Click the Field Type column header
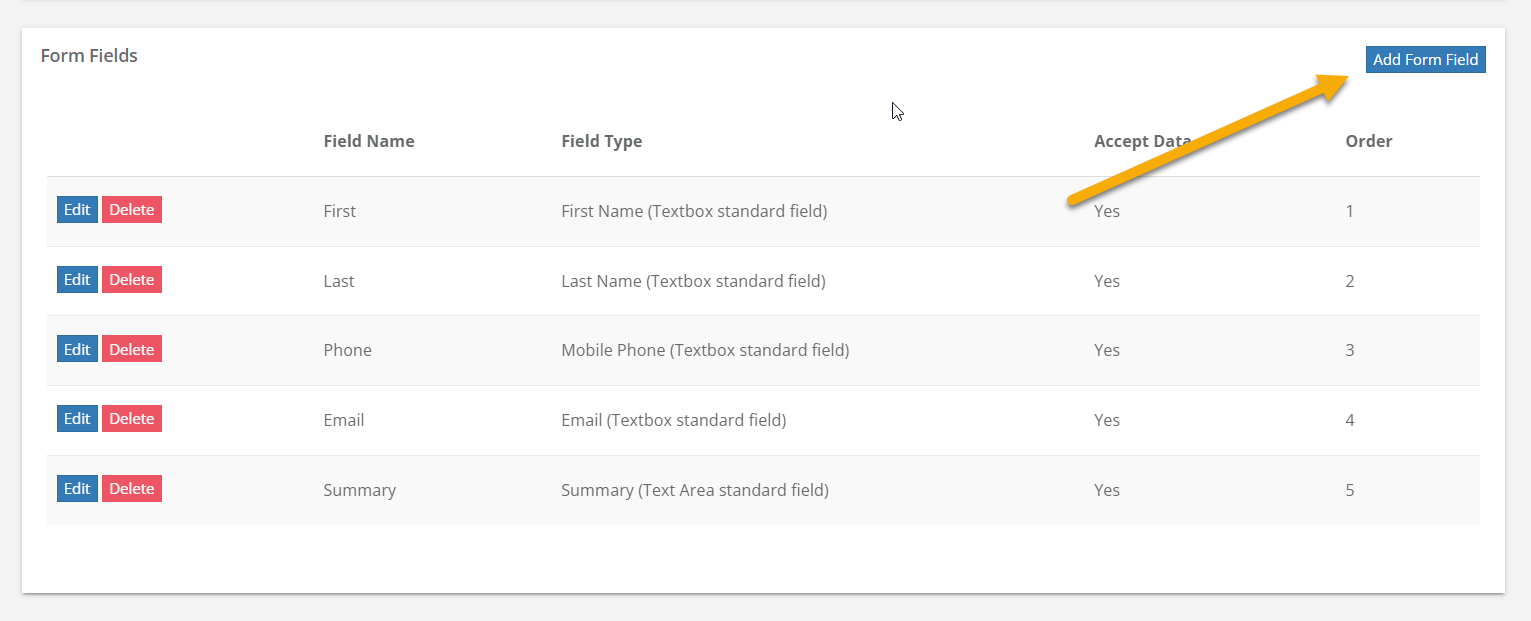The image size is (1531, 621). tap(602, 141)
